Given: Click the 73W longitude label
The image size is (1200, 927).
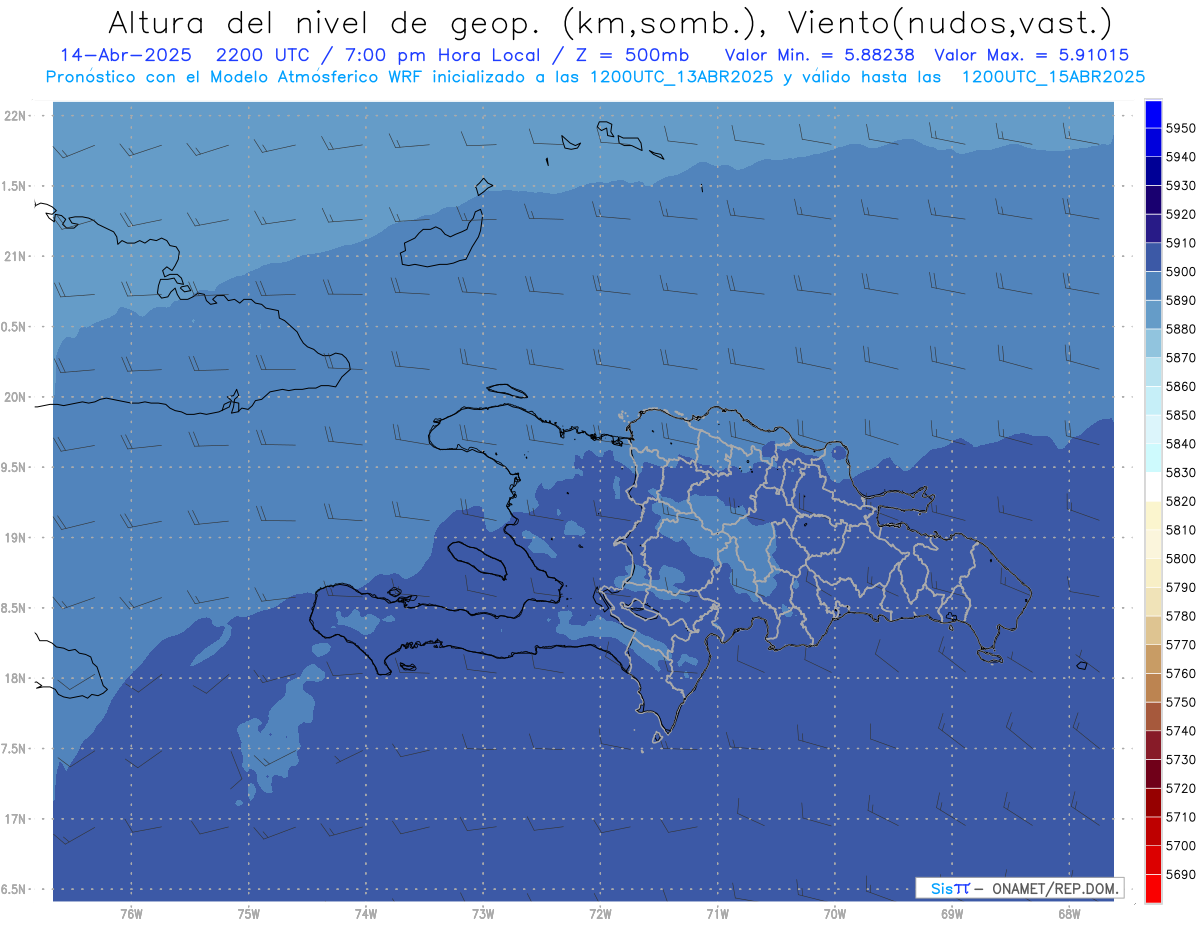Looking at the screenshot, I should pyautogui.click(x=483, y=914).
